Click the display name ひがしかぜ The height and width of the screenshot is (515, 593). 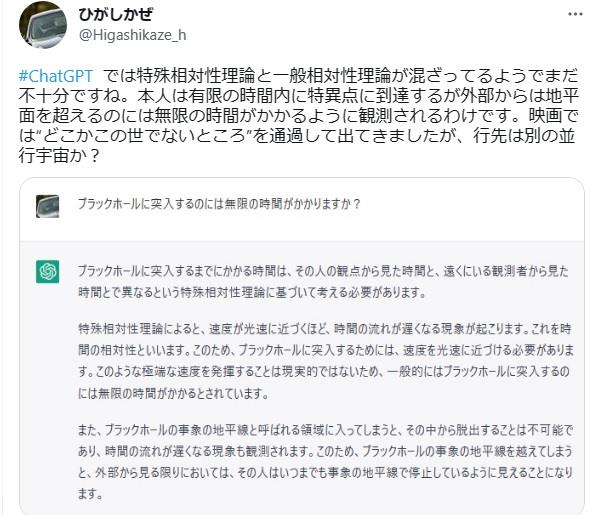(x=116, y=15)
